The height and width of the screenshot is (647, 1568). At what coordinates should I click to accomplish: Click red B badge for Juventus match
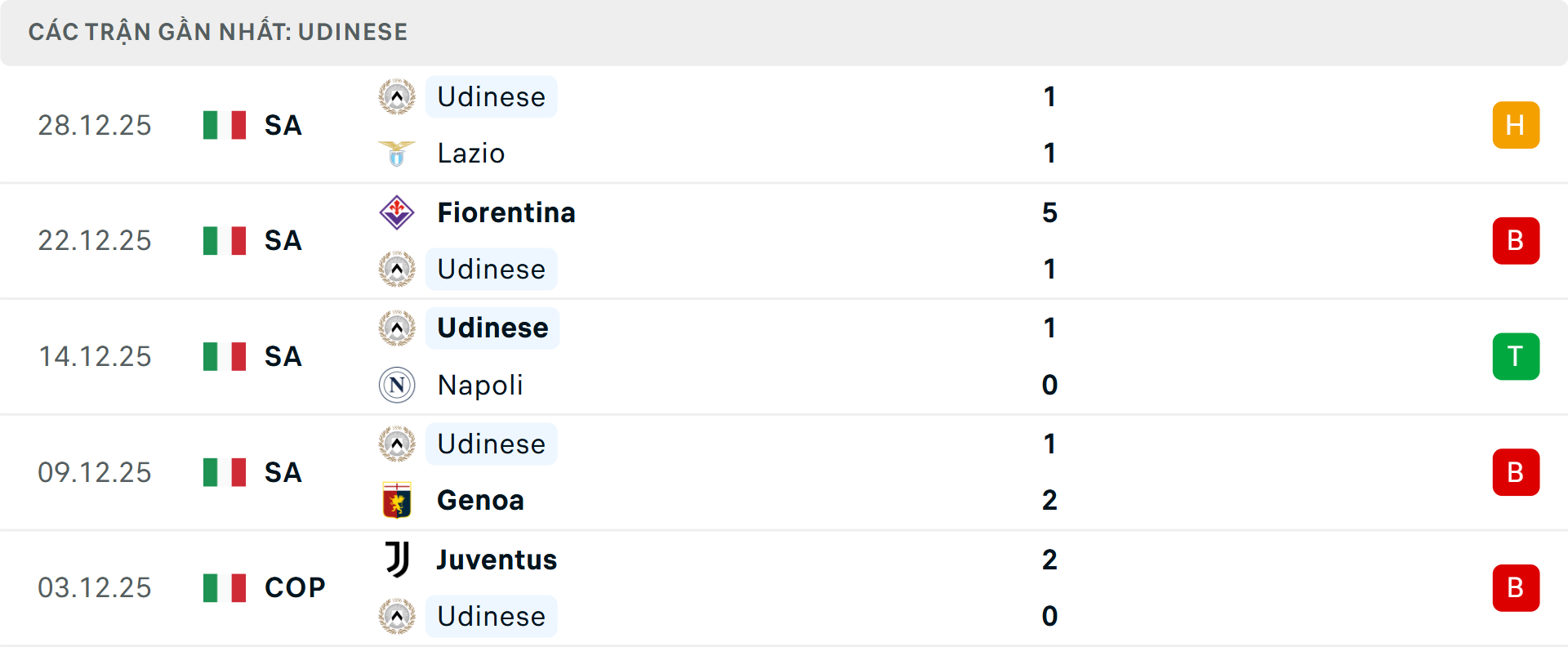(1516, 587)
